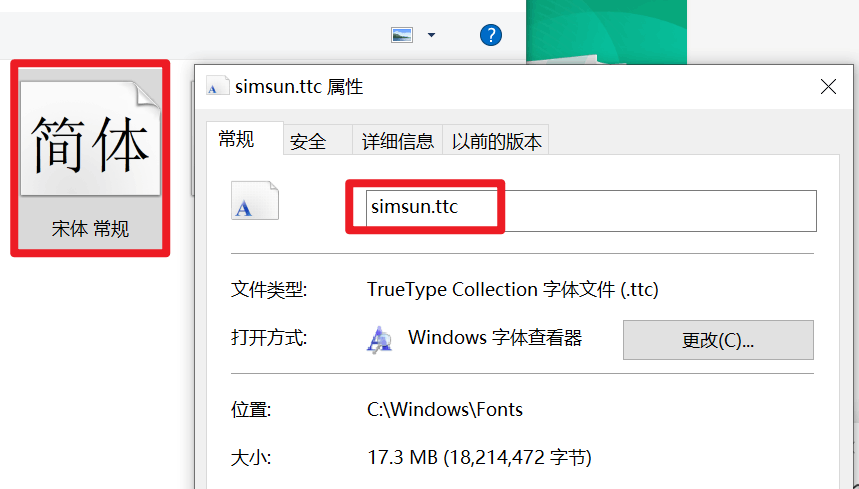Click the Windows 字体查看器 app icon

(379, 339)
